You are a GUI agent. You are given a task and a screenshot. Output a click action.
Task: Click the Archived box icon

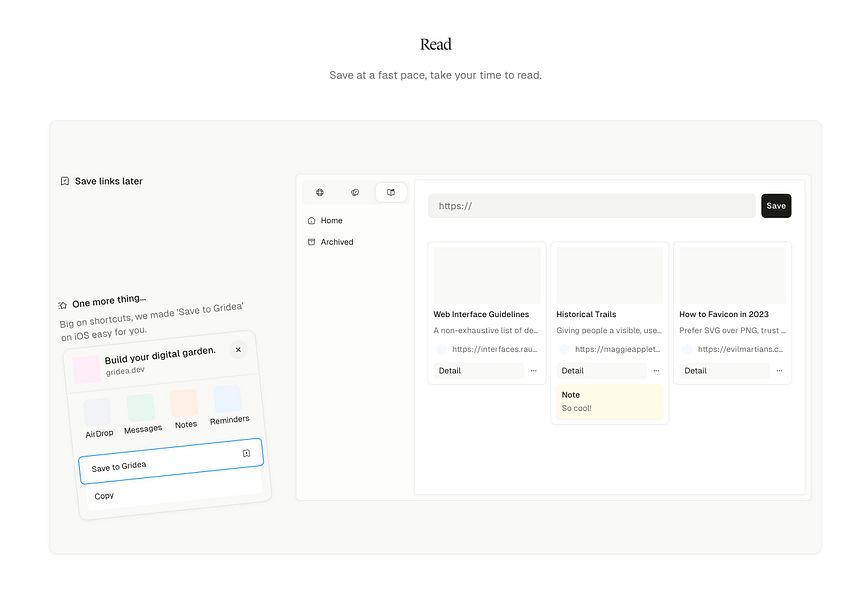[x=312, y=242]
